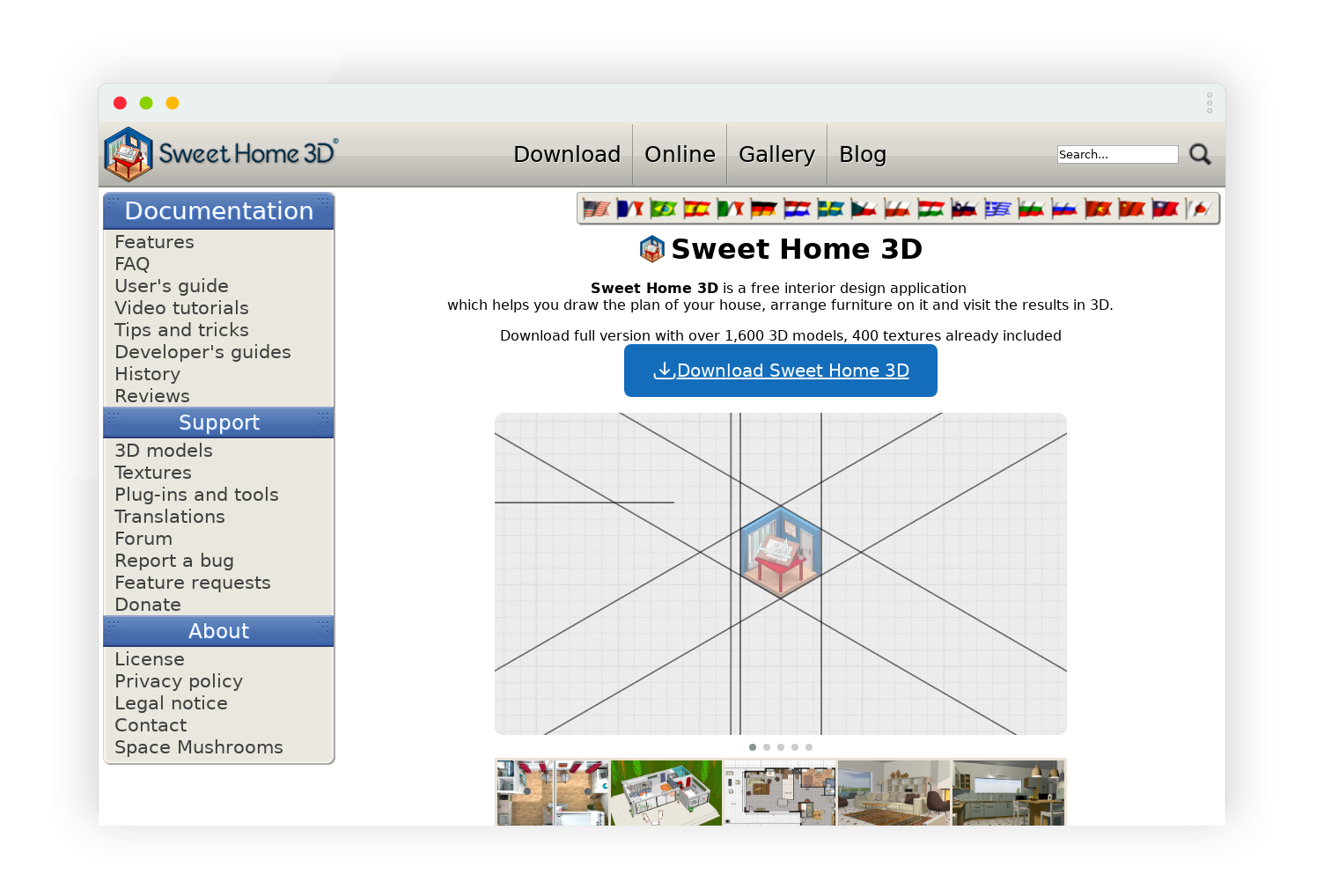Open Developer's guides link
Image resolution: width=1324 pixels, height=896 pixels.
(x=202, y=352)
